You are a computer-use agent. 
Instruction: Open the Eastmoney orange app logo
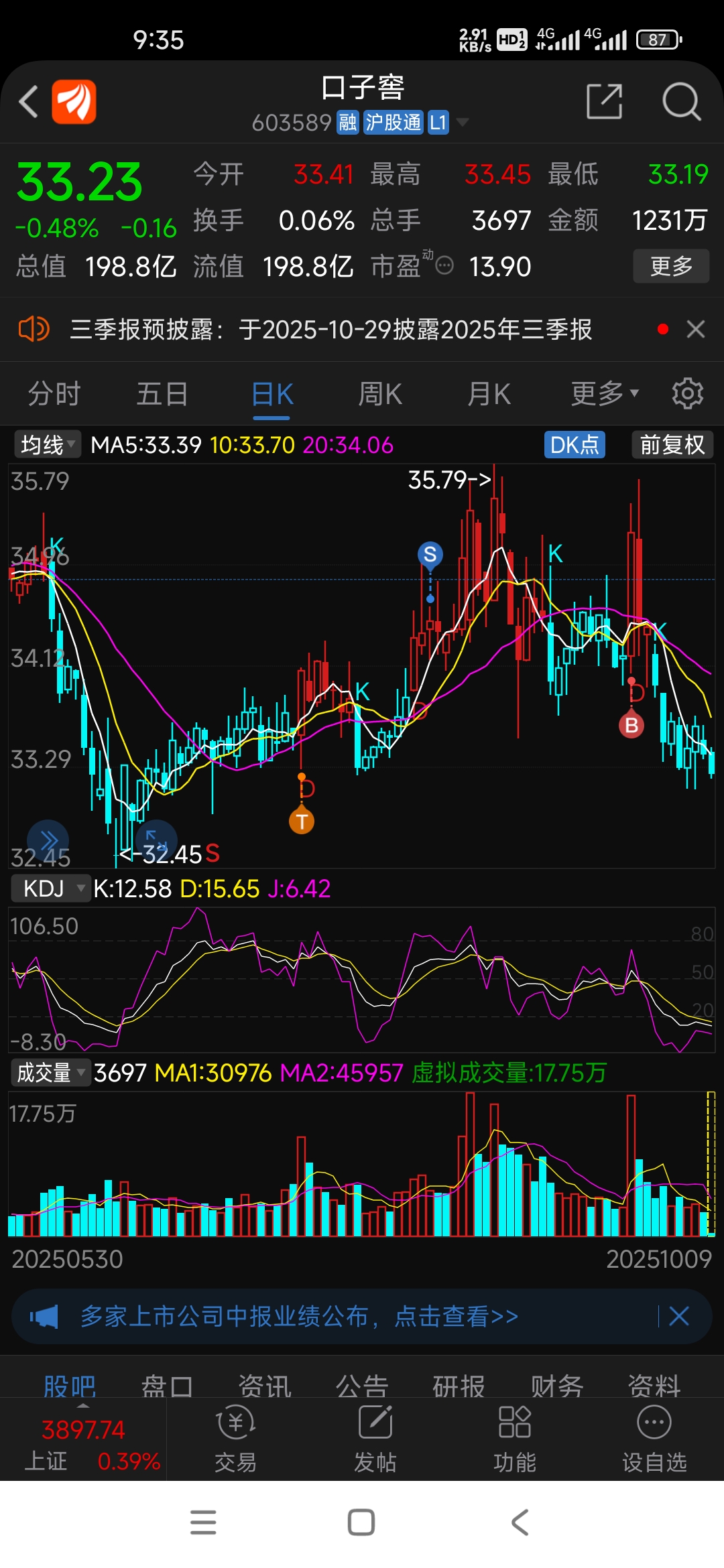point(74,102)
